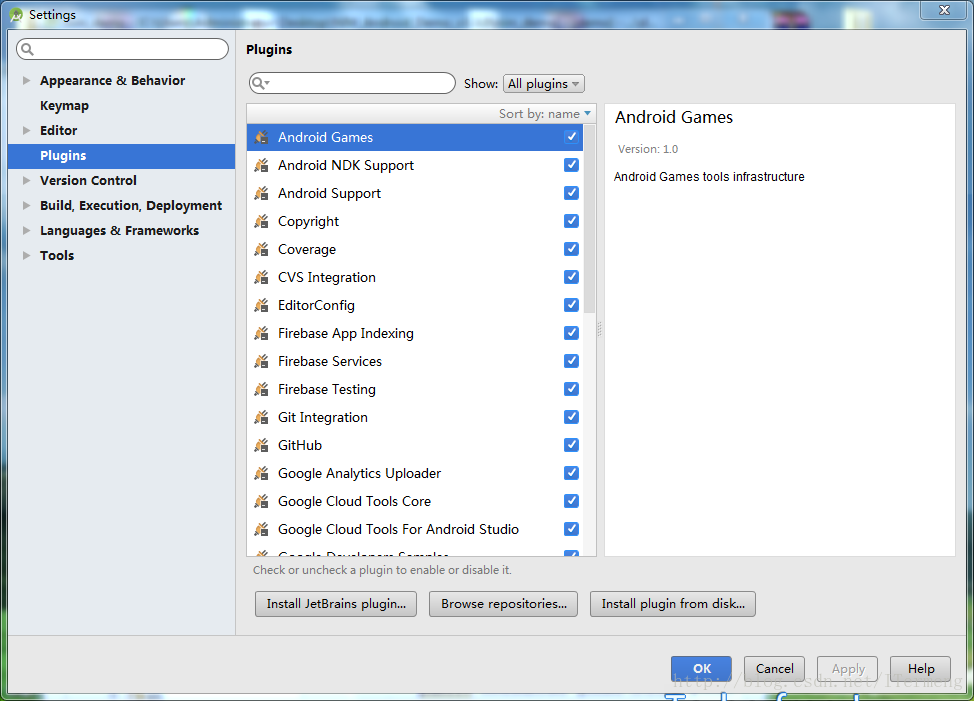Screen dimensions: 974x701
Task: Click Install plugin from disk button
Action: [673, 604]
